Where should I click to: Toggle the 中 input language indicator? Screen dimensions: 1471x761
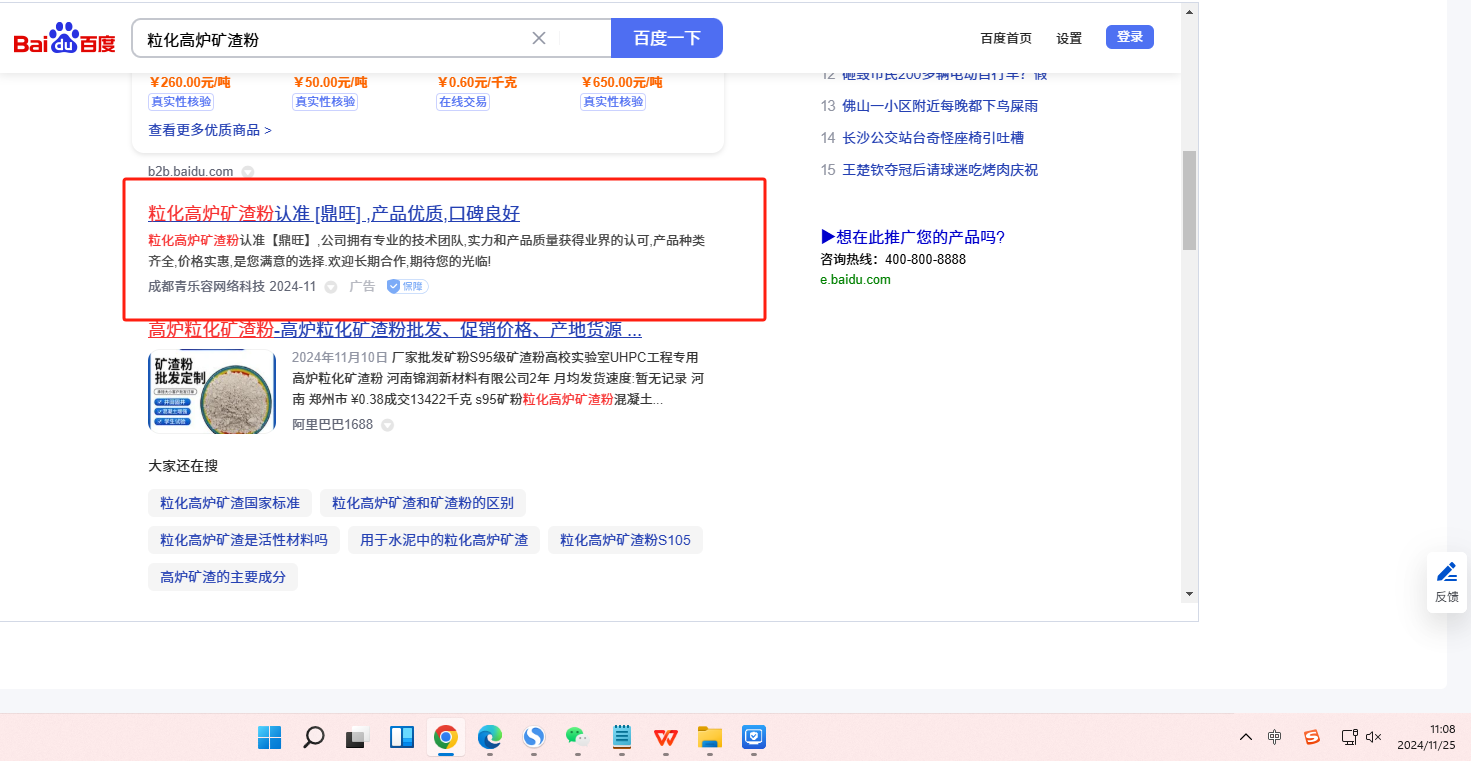pyautogui.click(x=1274, y=737)
